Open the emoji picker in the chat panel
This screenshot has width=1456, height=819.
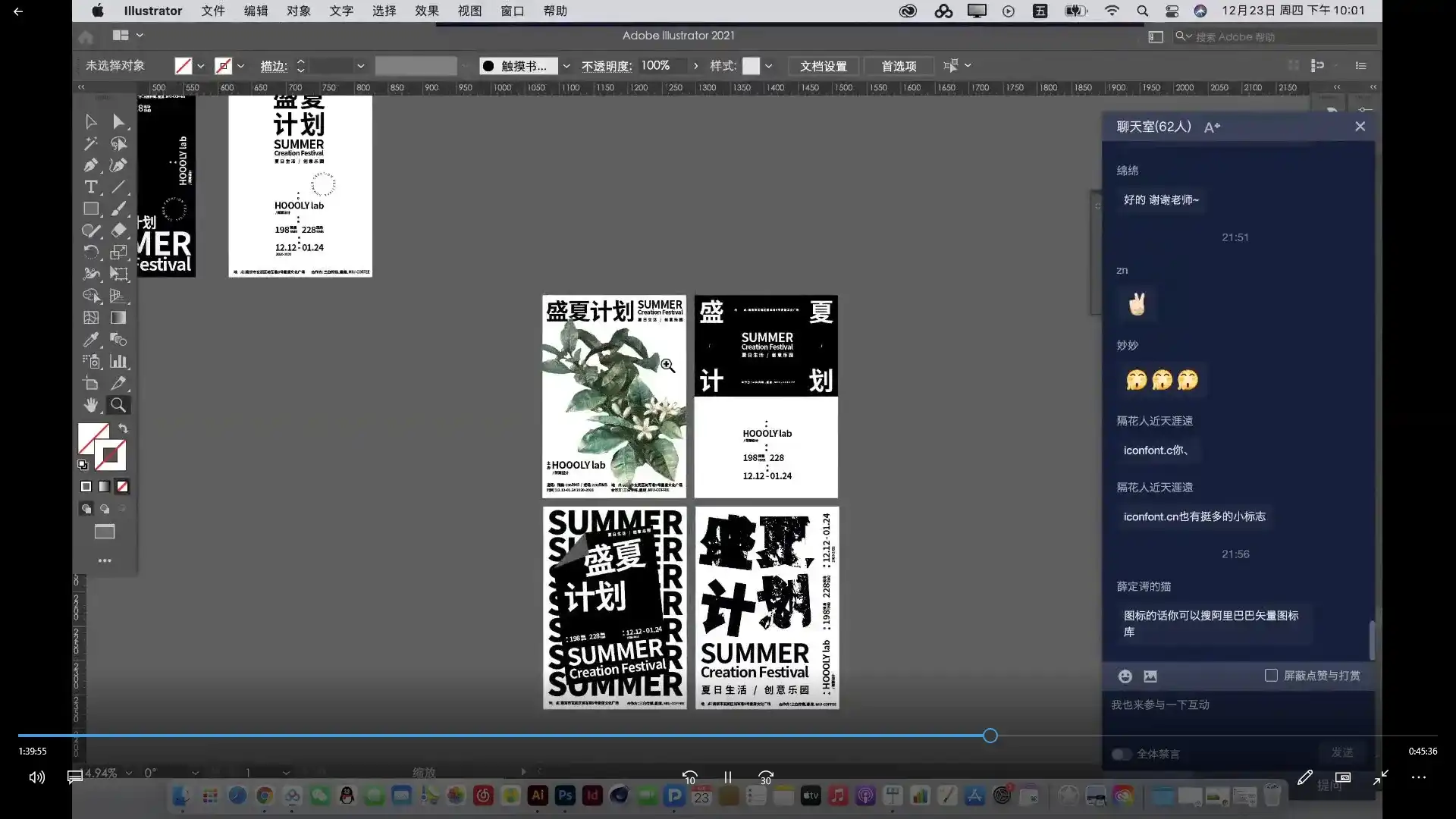pos(1125,676)
